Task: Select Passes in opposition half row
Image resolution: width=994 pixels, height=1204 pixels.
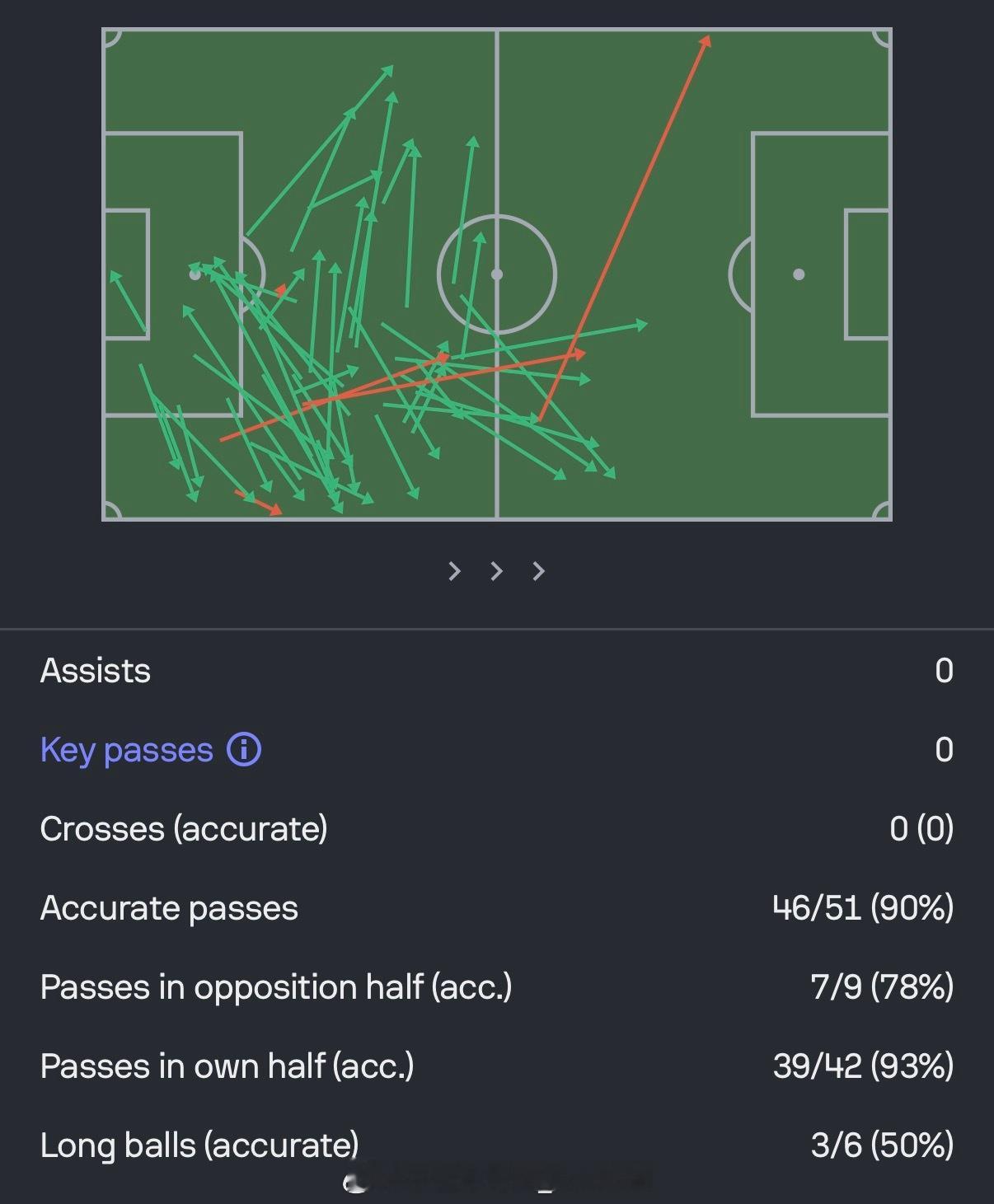Action: tap(497, 987)
